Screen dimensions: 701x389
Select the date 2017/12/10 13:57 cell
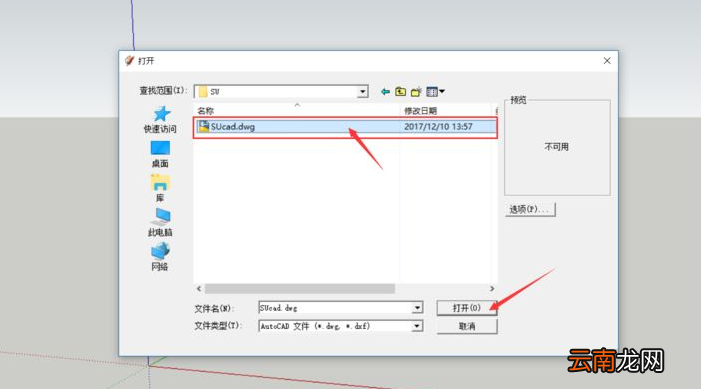(438, 127)
